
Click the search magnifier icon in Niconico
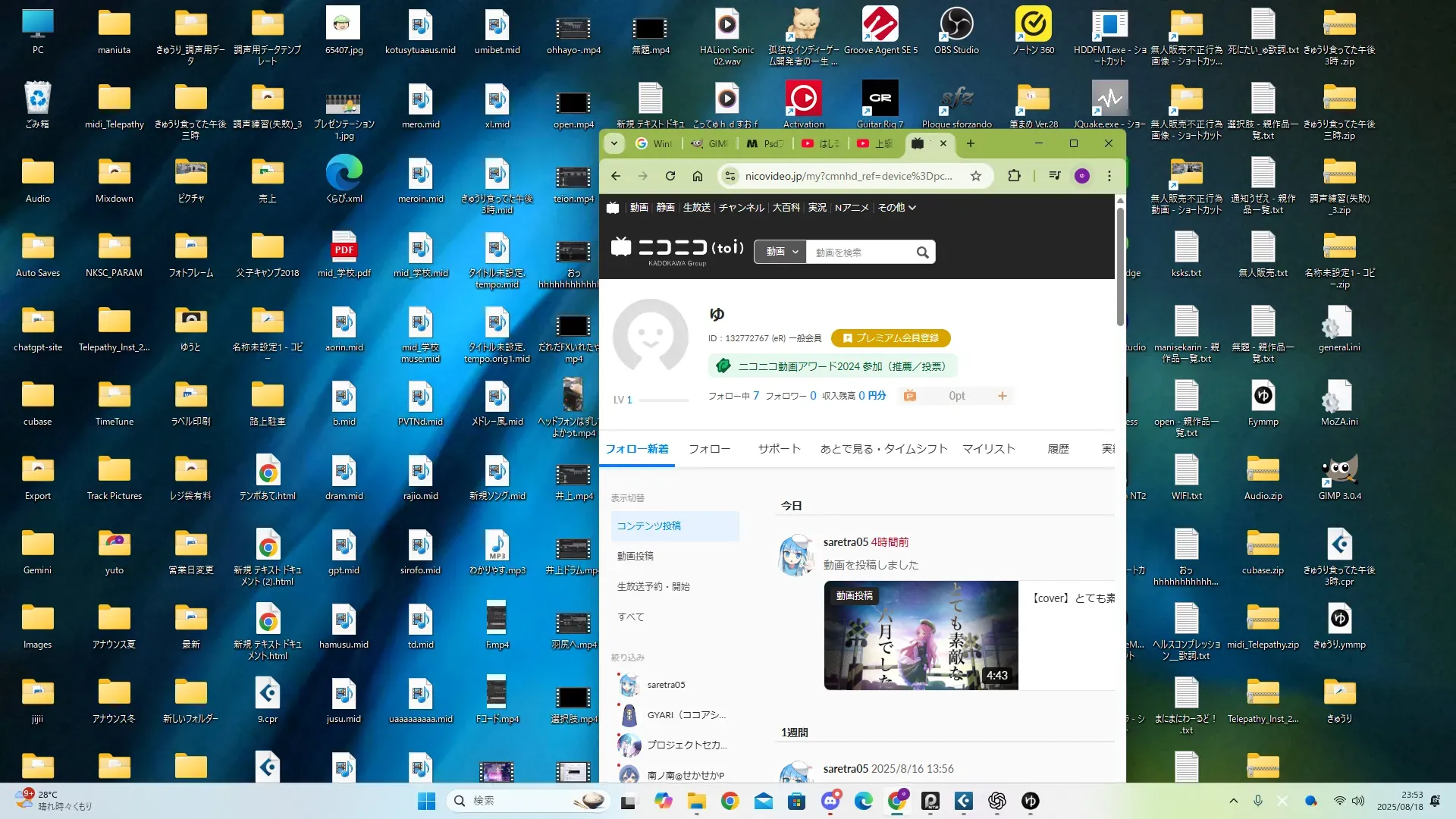click(922, 253)
